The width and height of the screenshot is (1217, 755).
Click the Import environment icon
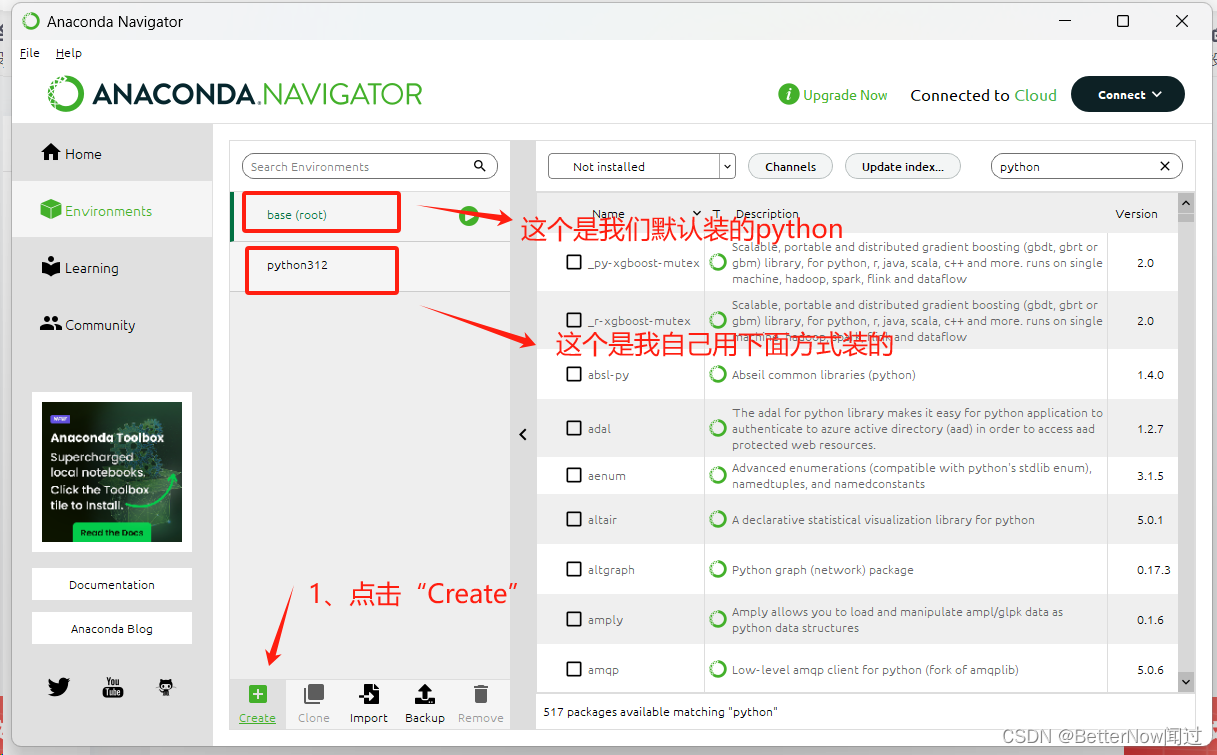click(x=369, y=694)
